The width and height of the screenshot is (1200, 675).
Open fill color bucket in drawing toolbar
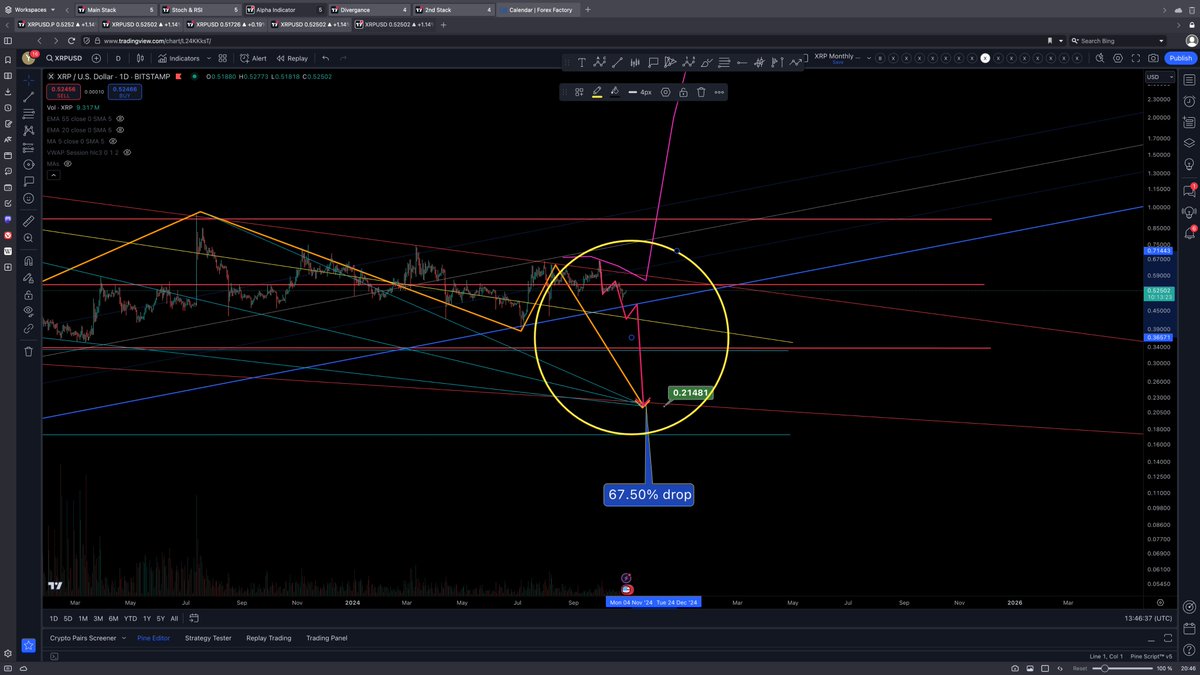click(x=615, y=92)
